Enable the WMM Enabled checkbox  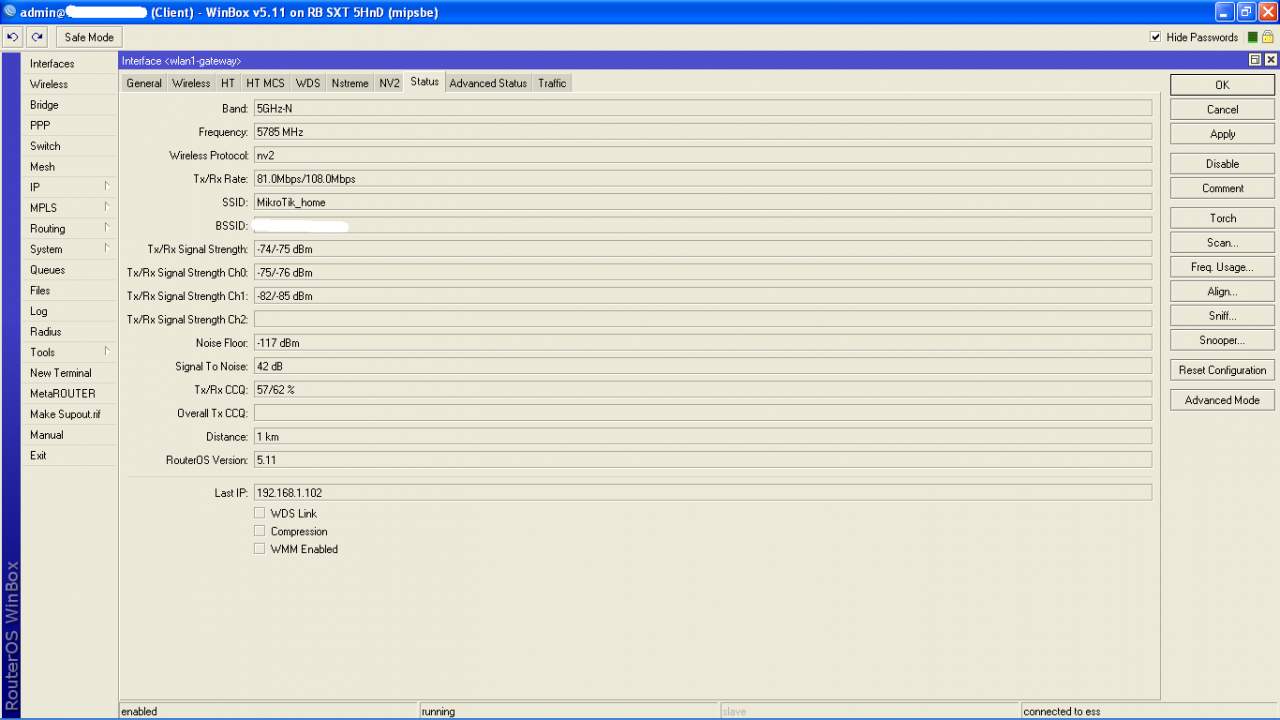(259, 549)
